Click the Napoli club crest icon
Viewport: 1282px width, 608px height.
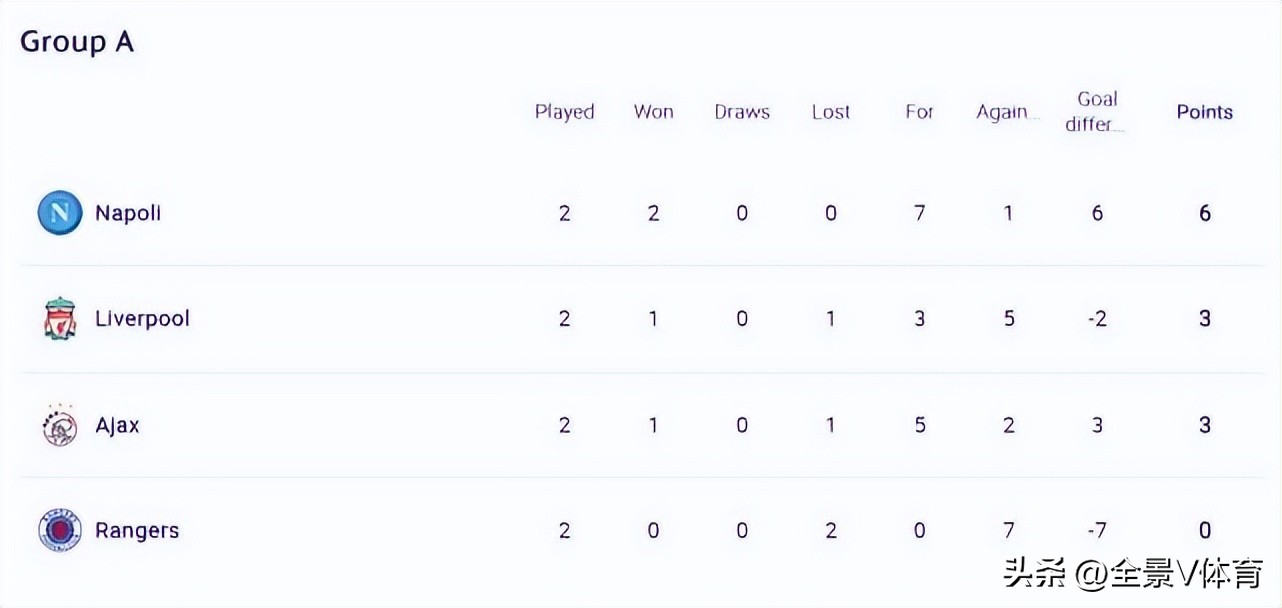[60, 213]
